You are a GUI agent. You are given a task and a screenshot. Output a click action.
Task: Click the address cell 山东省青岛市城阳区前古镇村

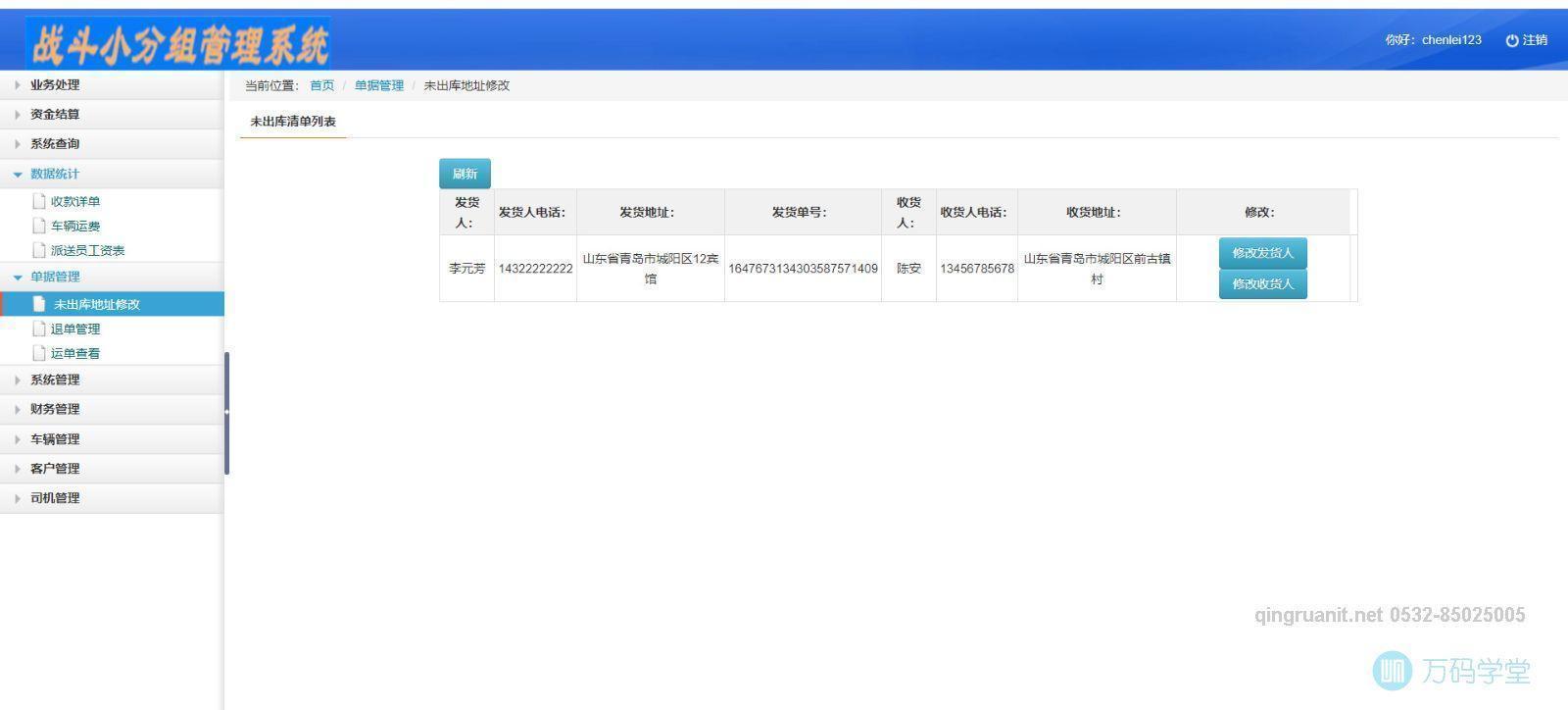1097,269
